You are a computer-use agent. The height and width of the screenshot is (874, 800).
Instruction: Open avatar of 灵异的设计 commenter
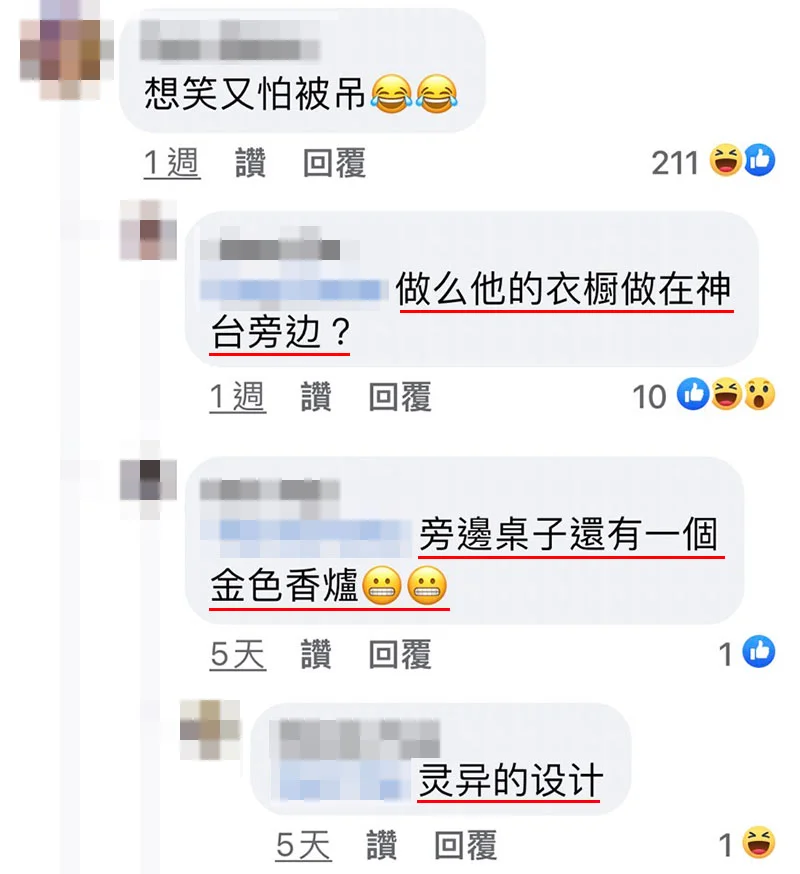pyautogui.click(x=210, y=730)
